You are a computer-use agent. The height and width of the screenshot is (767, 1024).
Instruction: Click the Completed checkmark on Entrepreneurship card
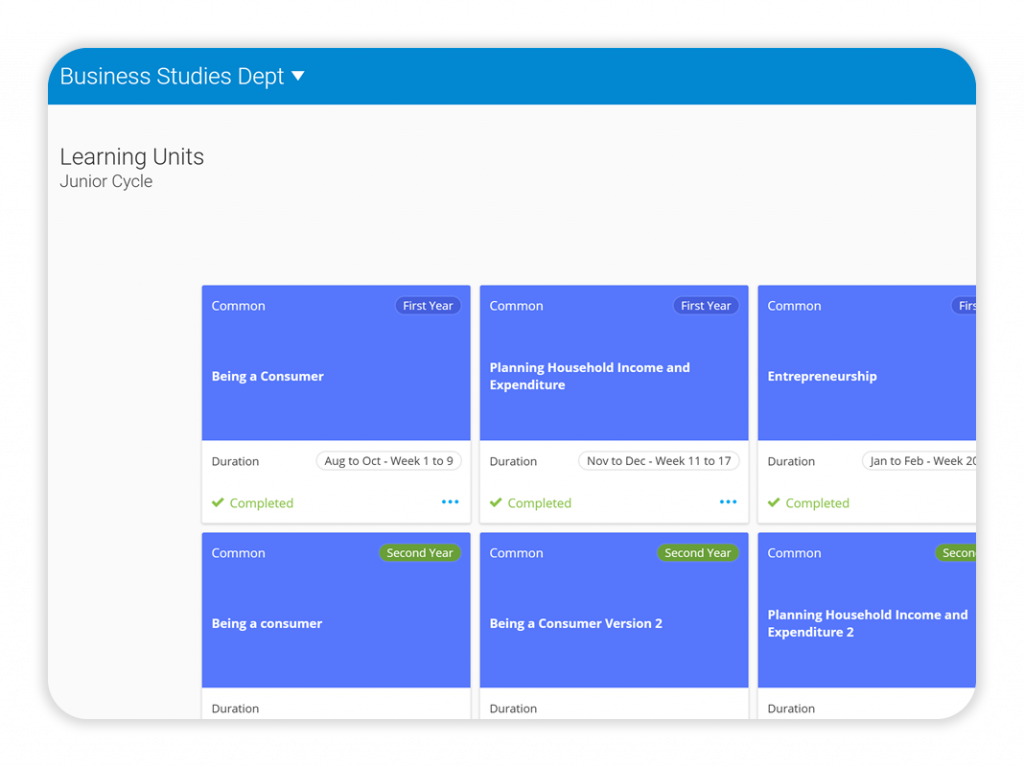pos(772,503)
